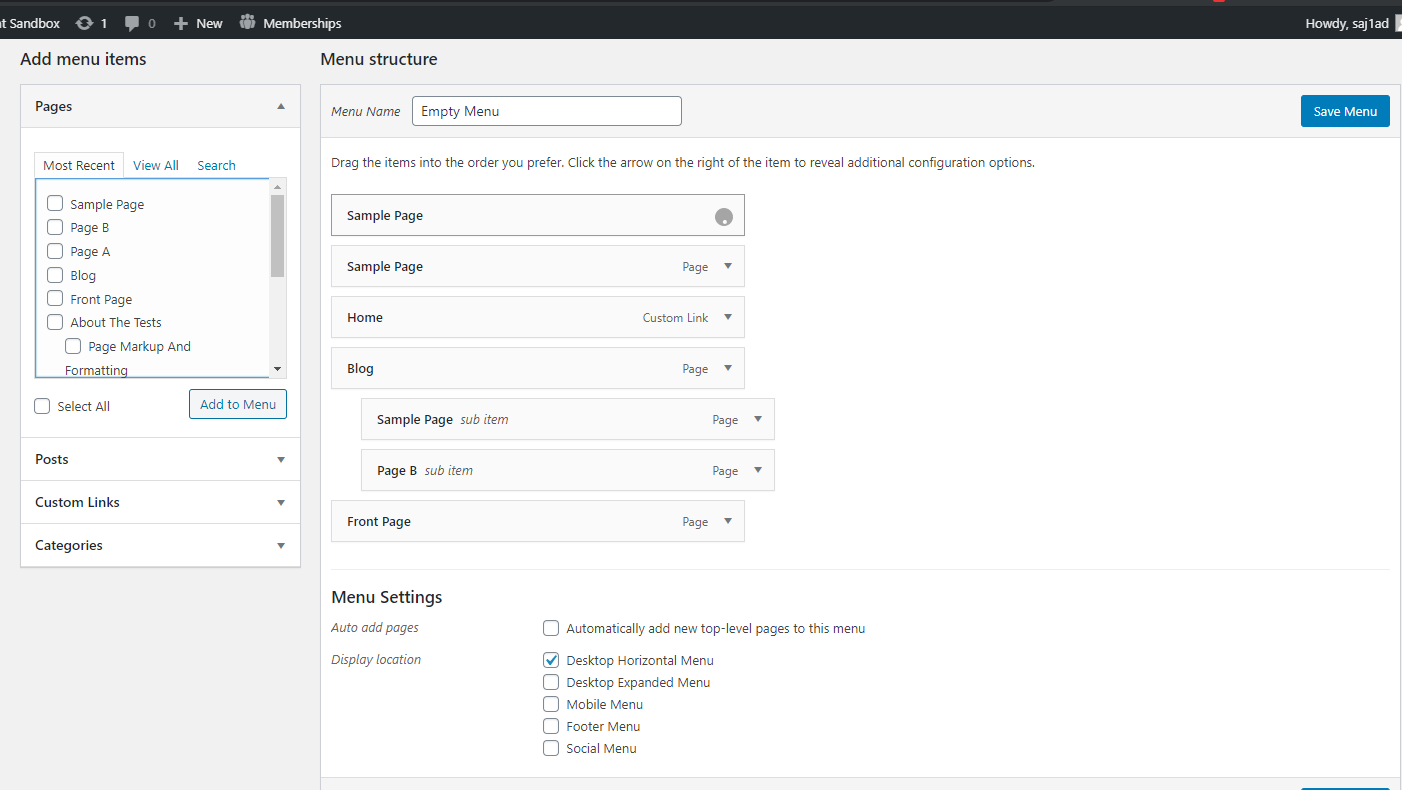The image size is (1402, 790).
Task: Switch to the Search tab
Action: click(216, 166)
